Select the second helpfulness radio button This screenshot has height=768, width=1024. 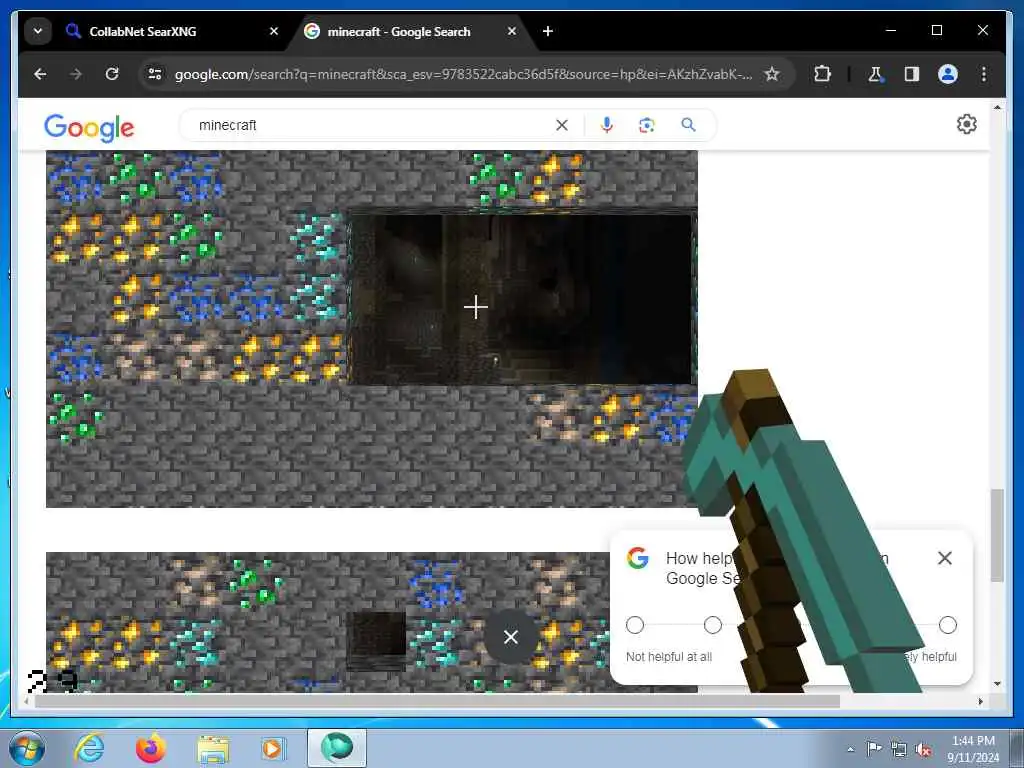(x=713, y=625)
